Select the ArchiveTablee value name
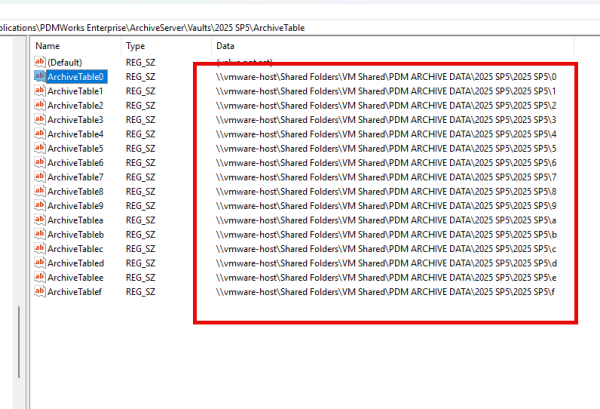600x409 pixels. pos(75,278)
